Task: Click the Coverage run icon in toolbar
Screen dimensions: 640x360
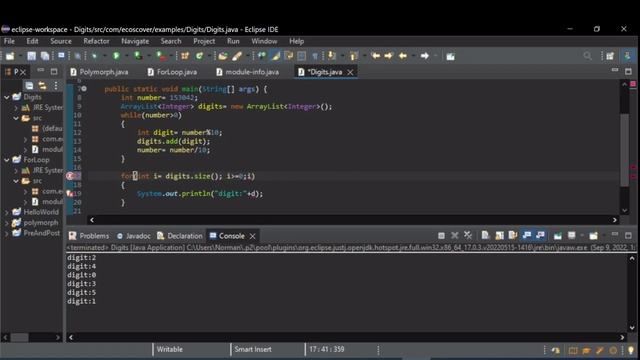Action: point(138,56)
